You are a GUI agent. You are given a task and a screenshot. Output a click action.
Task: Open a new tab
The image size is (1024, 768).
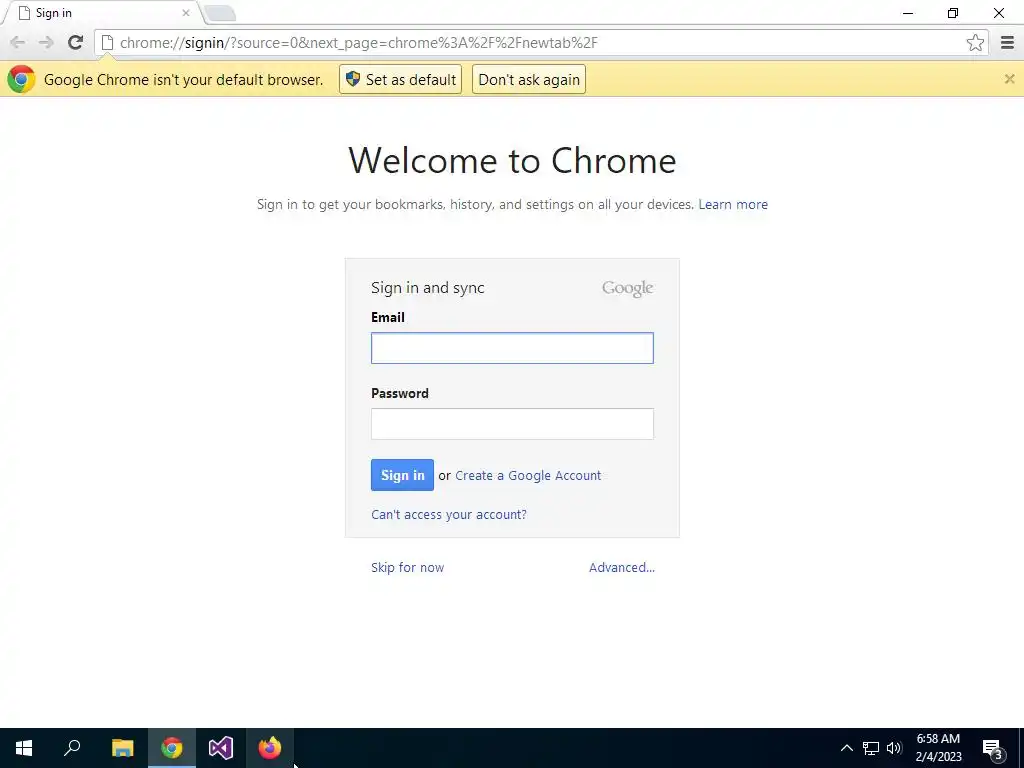[219, 13]
